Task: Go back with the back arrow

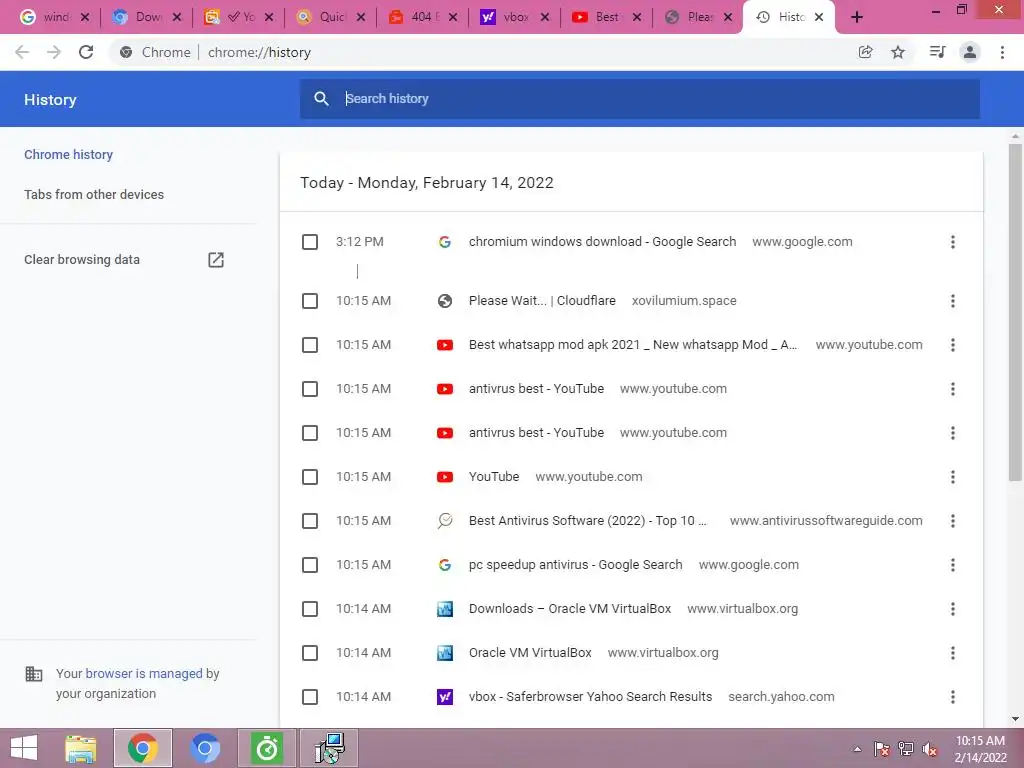Action: click(x=22, y=52)
